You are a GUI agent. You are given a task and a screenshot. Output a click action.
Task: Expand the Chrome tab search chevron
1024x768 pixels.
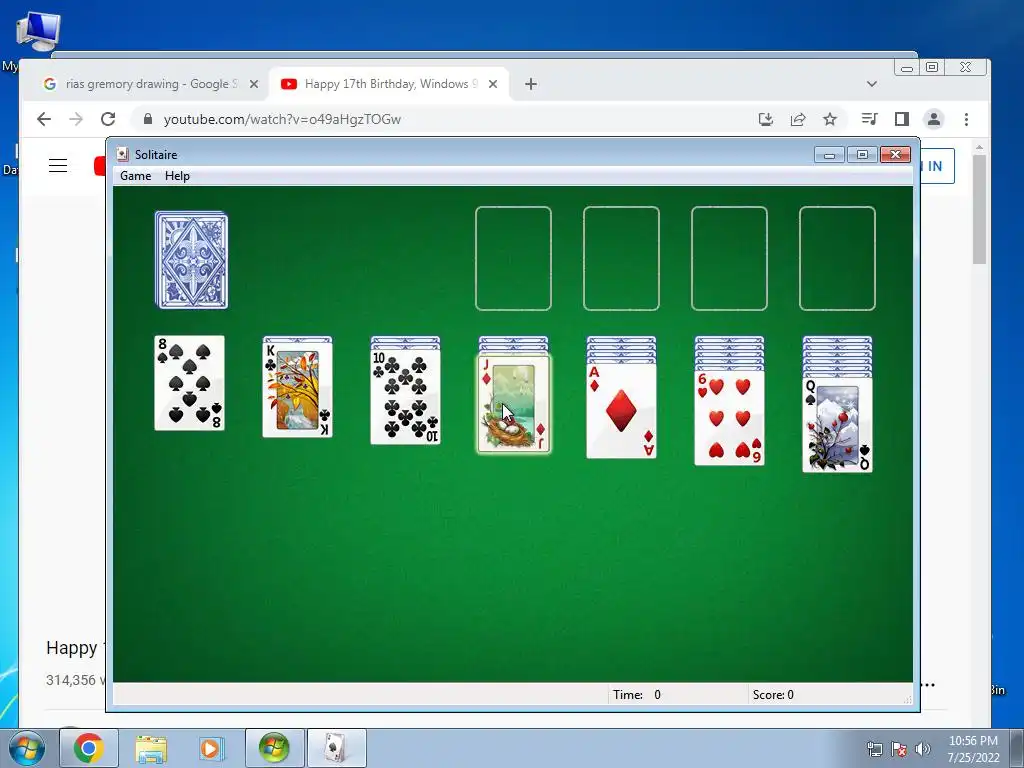[x=871, y=84]
